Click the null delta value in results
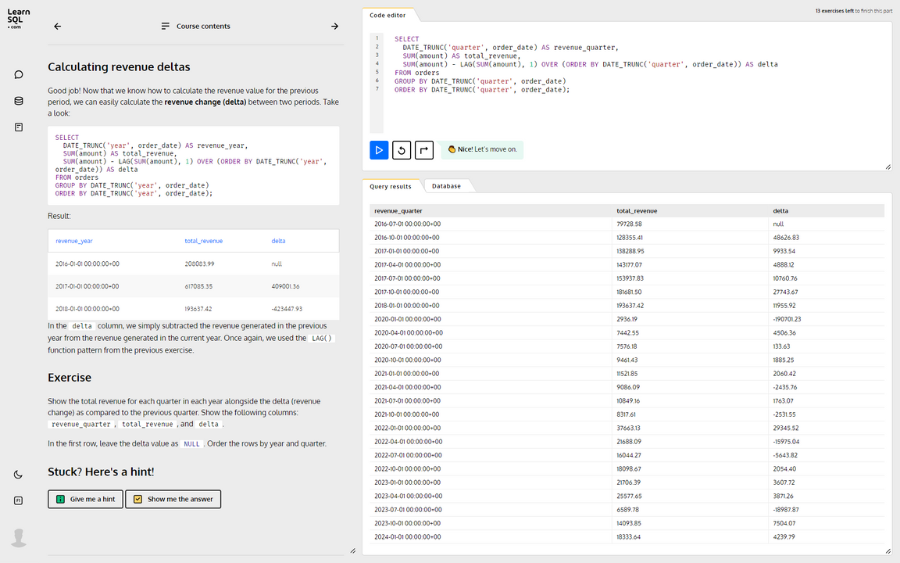 coord(778,224)
